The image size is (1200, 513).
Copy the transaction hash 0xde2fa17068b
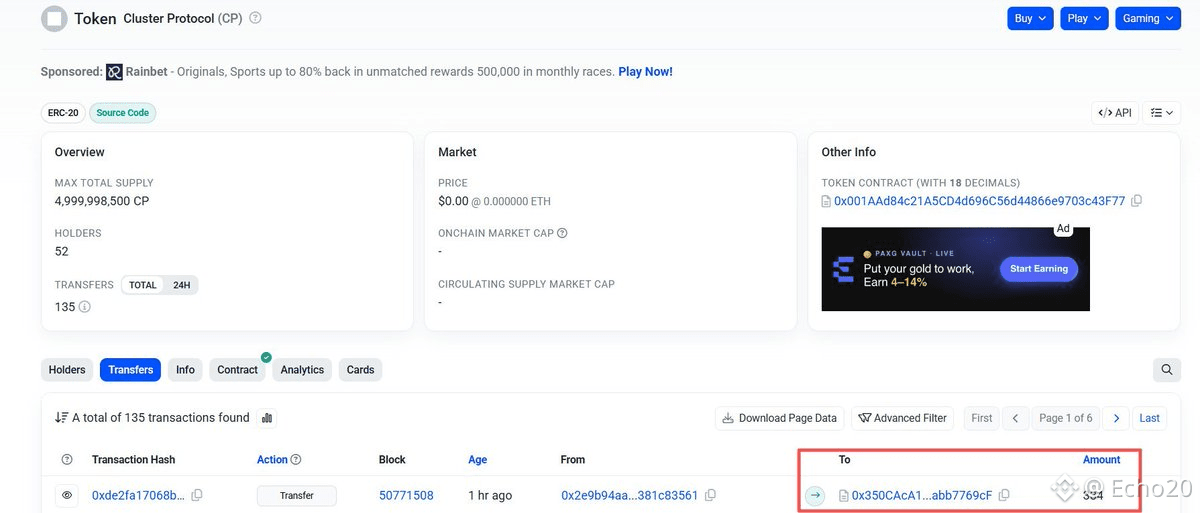tap(197, 495)
